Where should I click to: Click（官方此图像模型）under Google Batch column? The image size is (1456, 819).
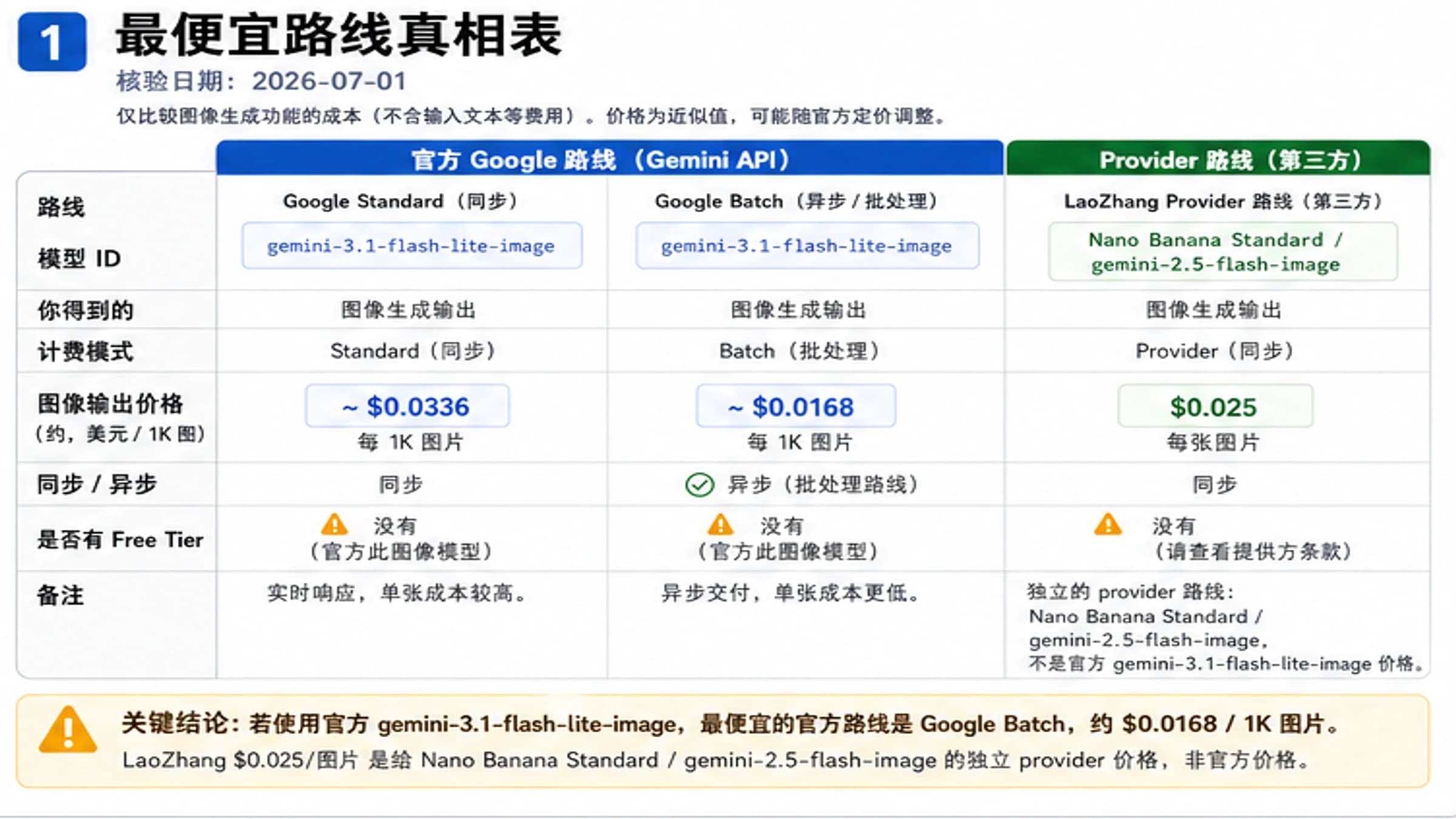[788, 551]
